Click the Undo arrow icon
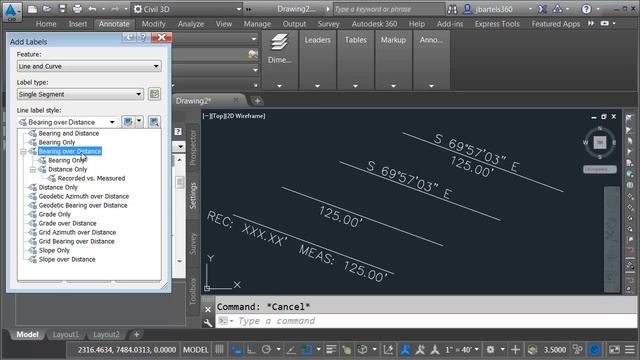Viewport: 640px width, 360px height. pos(93,9)
